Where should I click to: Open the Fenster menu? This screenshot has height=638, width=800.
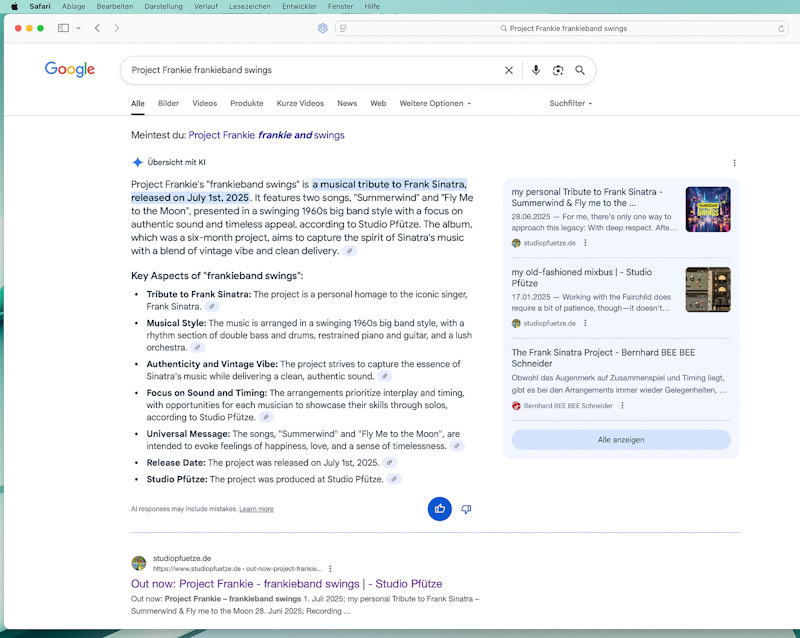pos(340,6)
